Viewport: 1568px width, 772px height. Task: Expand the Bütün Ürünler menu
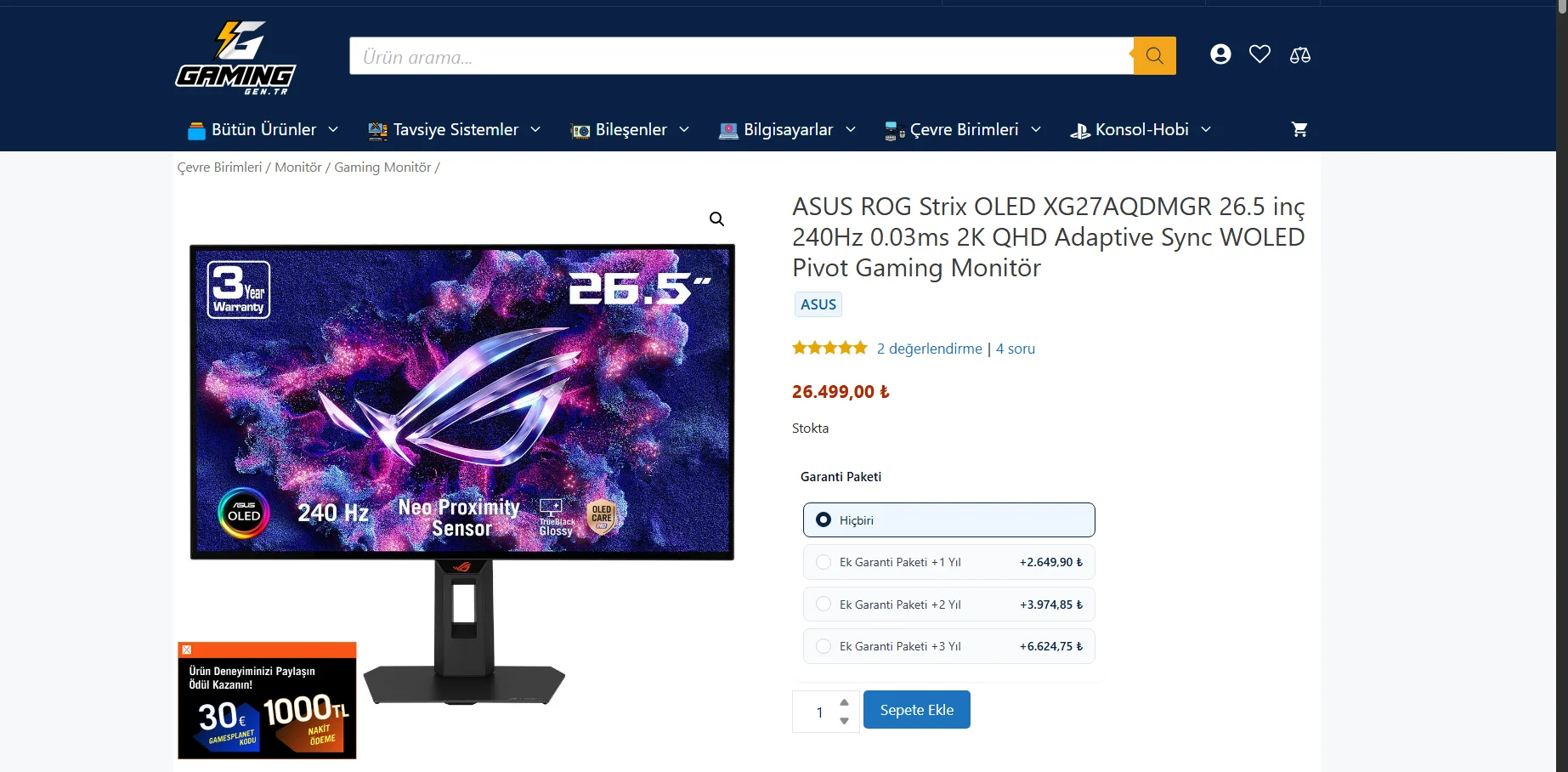click(x=263, y=130)
